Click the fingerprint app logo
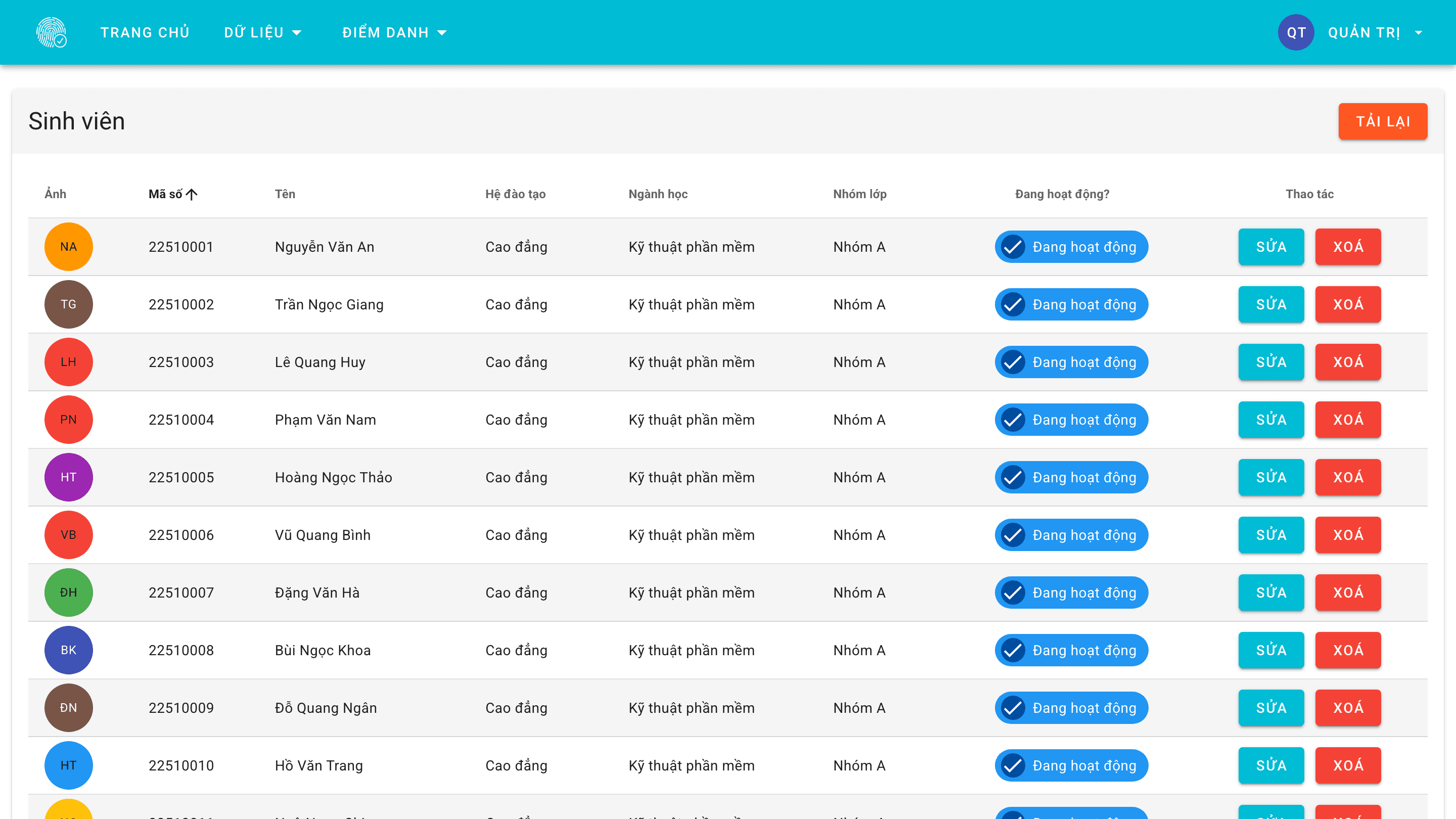The width and height of the screenshot is (1456, 819). pyautogui.click(x=52, y=32)
